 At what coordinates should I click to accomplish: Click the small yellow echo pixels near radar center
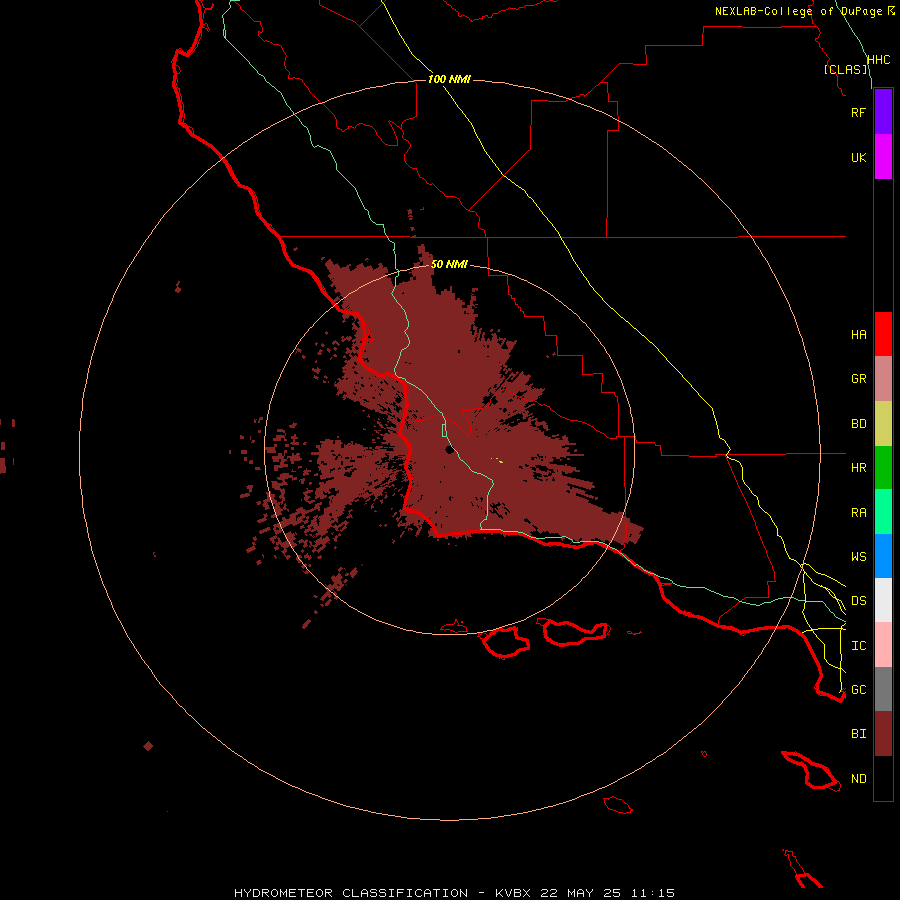498,460
